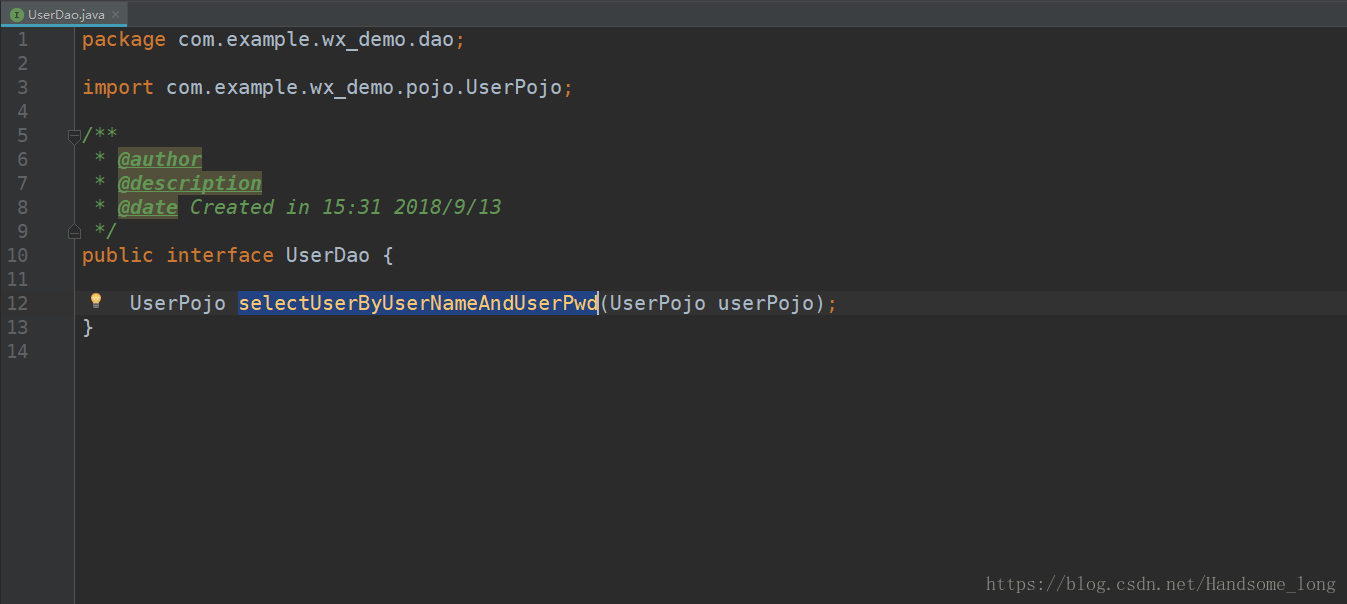The height and width of the screenshot is (604, 1347).
Task: Click the @description Javadoc tag
Action: 190,183
